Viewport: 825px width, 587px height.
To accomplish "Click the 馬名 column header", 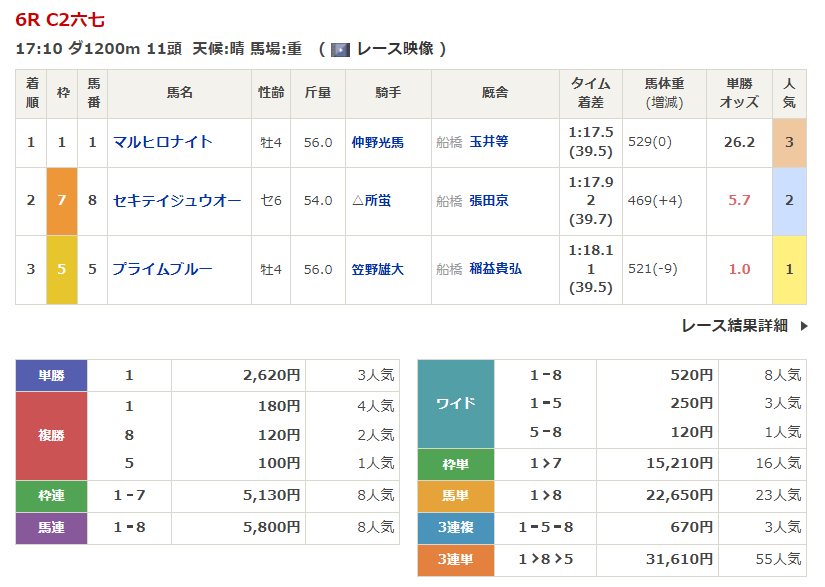I will (179, 93).
